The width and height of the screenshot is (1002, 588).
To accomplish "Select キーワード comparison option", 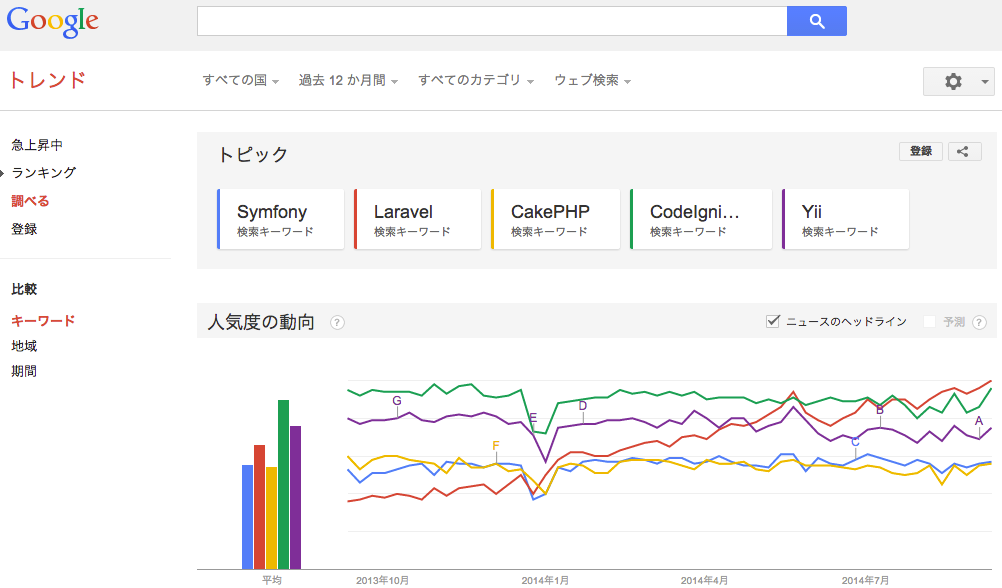I will 43,321.
